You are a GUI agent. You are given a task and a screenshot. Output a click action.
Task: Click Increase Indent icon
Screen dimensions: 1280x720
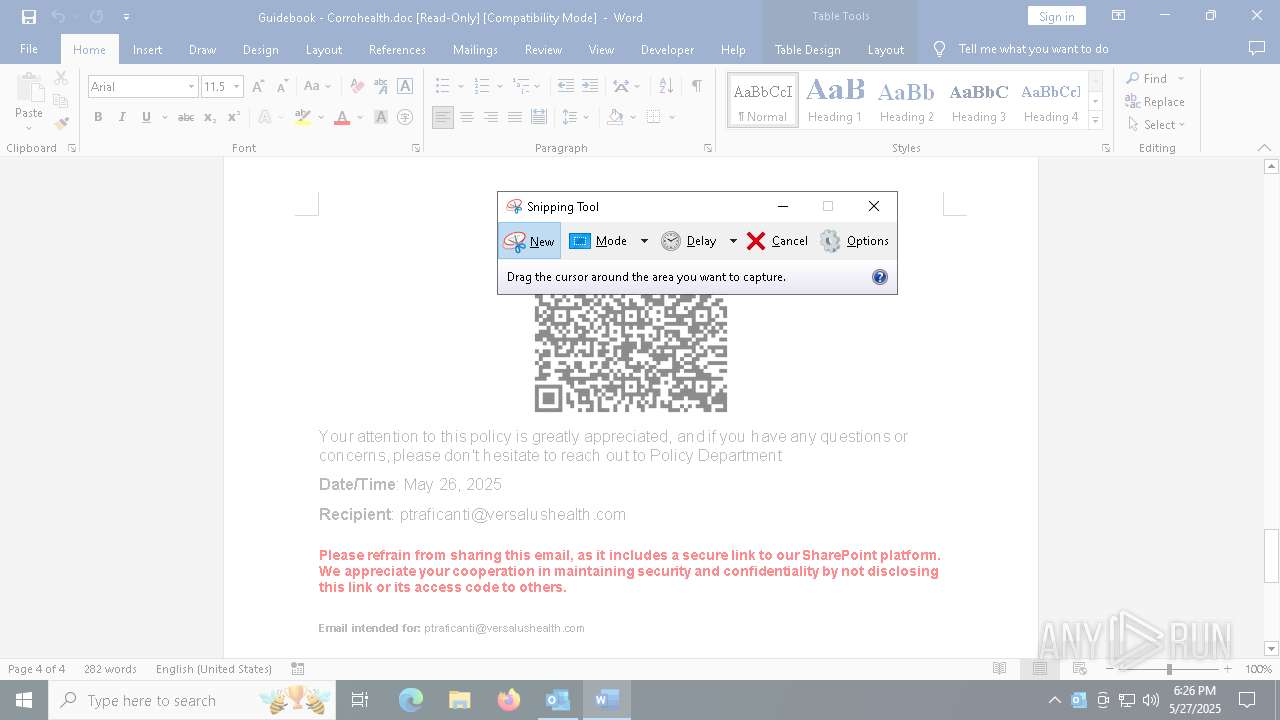(x=590, y=87)
